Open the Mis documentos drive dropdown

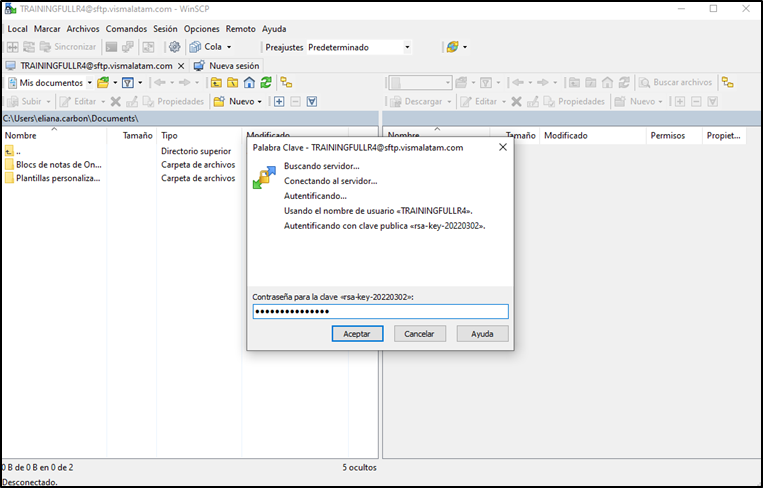90,83
